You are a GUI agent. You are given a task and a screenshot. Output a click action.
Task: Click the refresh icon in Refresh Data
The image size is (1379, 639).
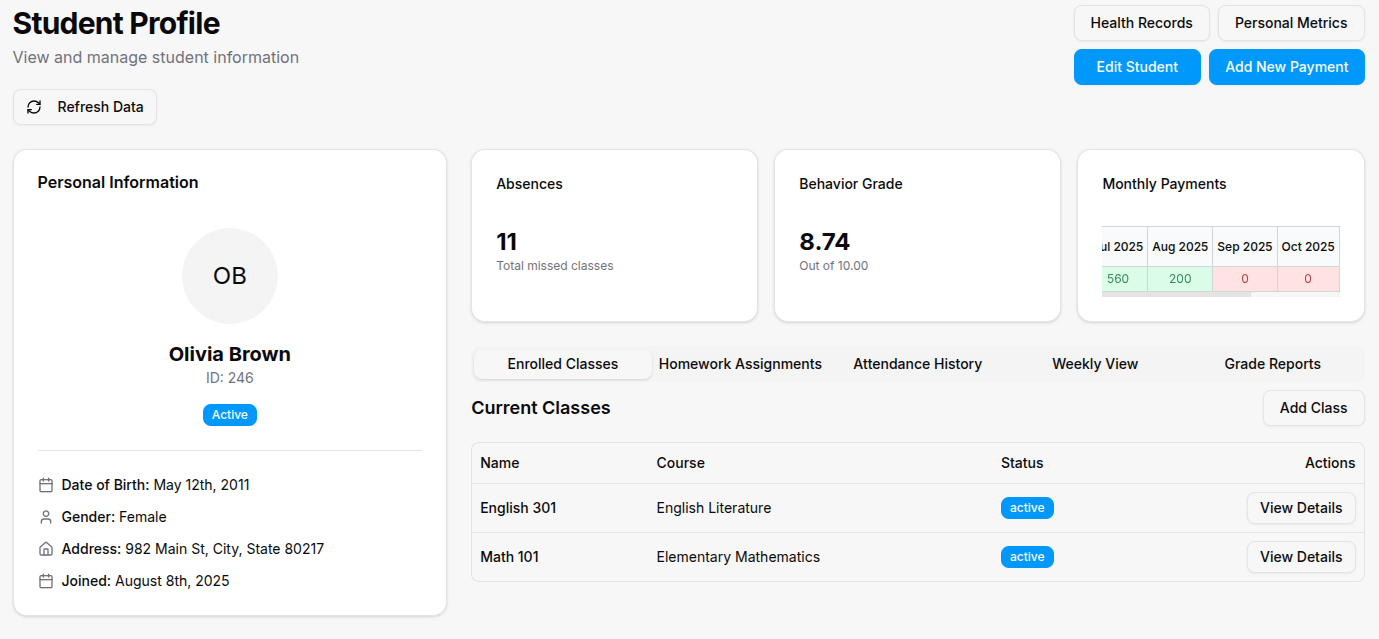click(x=34, y=107)
